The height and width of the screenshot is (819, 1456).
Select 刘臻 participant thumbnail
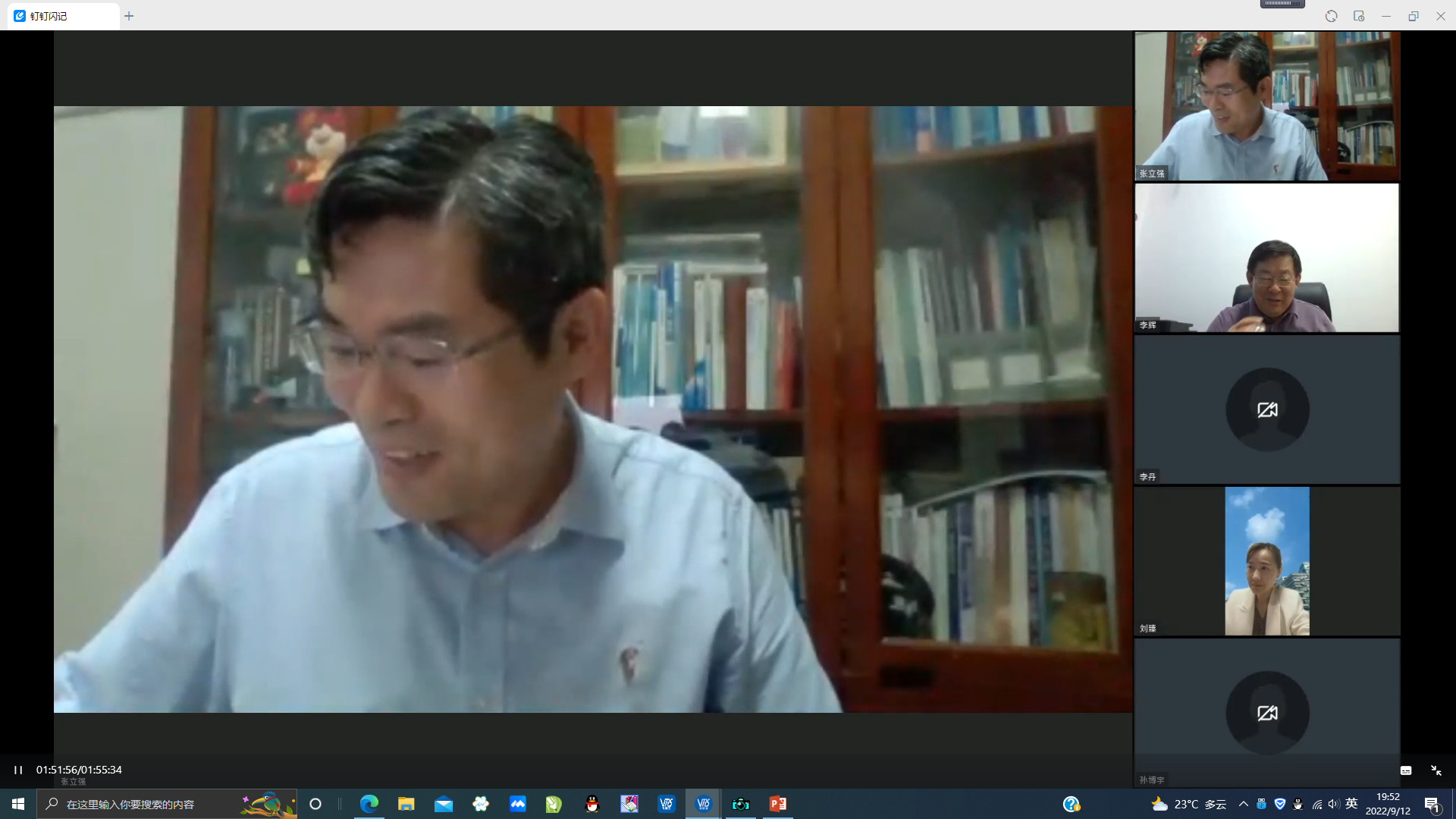[1266, 561]
